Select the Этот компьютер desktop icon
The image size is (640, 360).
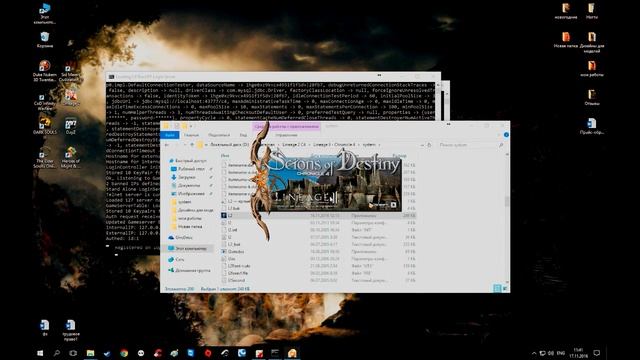coord(45,13)
